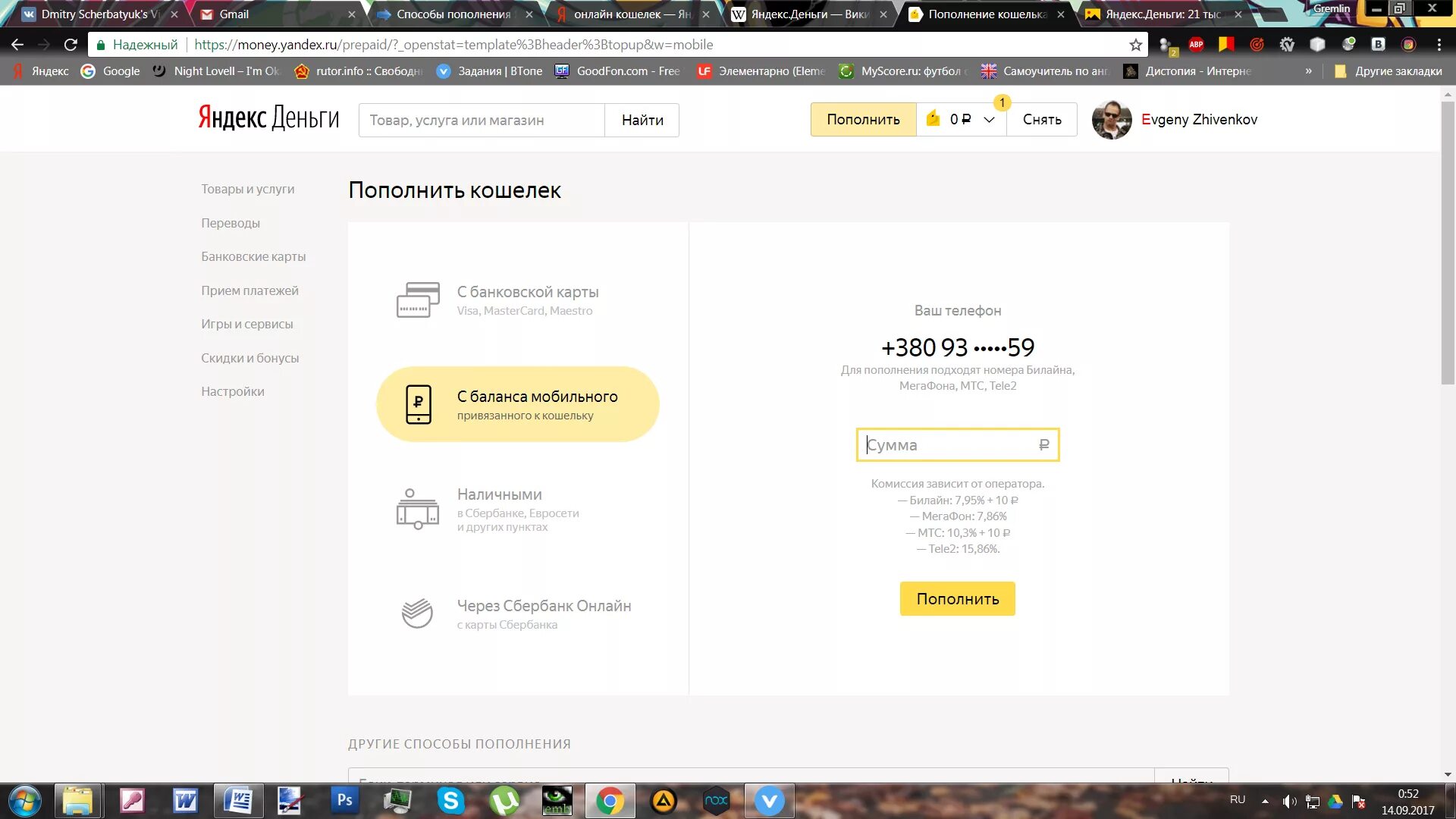Image resolution: width=1456 pixels, height=819 pixels.
Task: Click the cash terminal icon
Action: (x=417, y=509)
